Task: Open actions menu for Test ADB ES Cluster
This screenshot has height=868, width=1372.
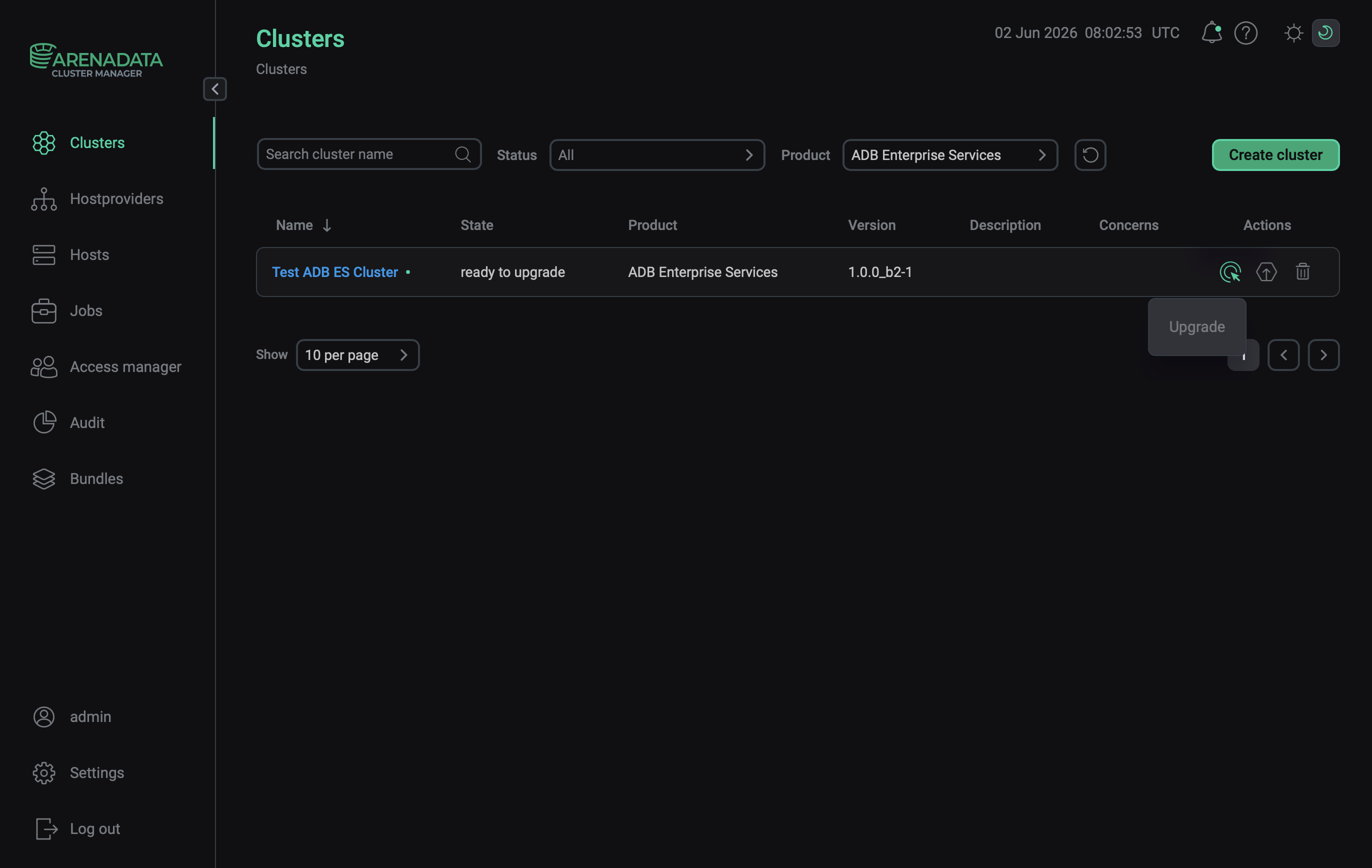Action: [1230, 272]
